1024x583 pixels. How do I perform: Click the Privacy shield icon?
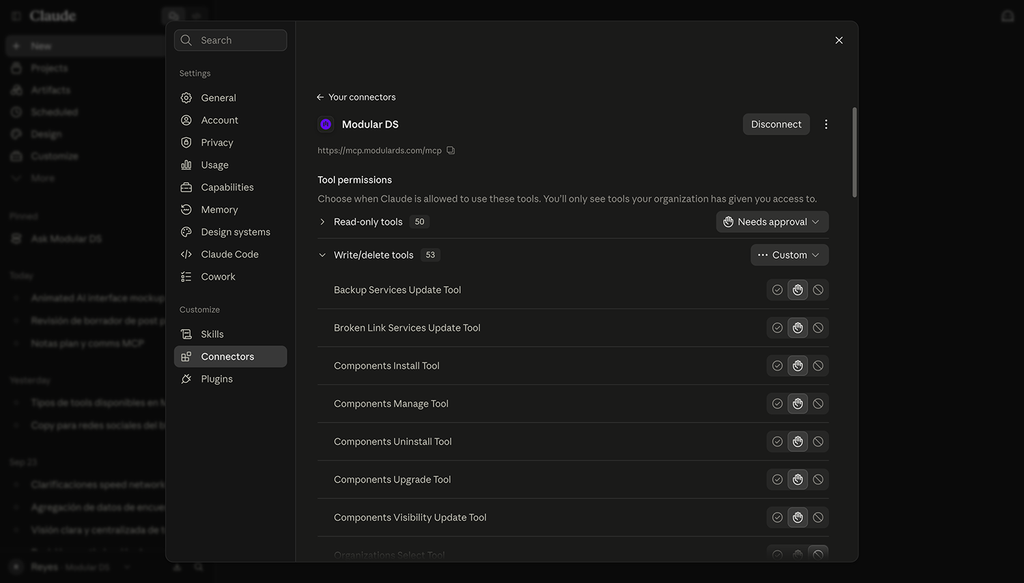(186, 142)
